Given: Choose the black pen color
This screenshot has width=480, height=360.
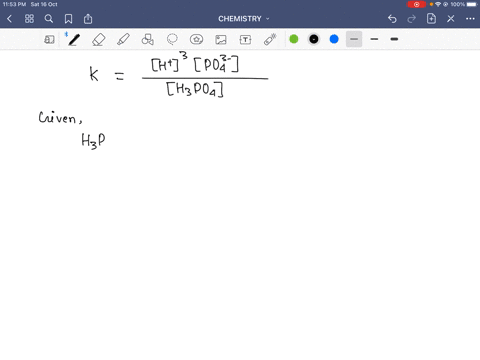Looking at the screenshot, I should tap(314, 39).
